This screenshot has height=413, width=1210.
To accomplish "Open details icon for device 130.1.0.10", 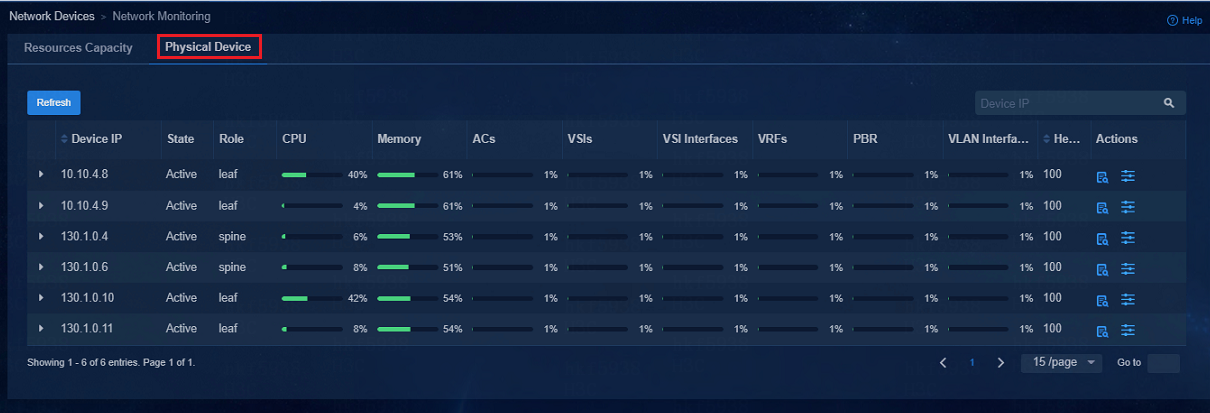I will [1102, 300].
